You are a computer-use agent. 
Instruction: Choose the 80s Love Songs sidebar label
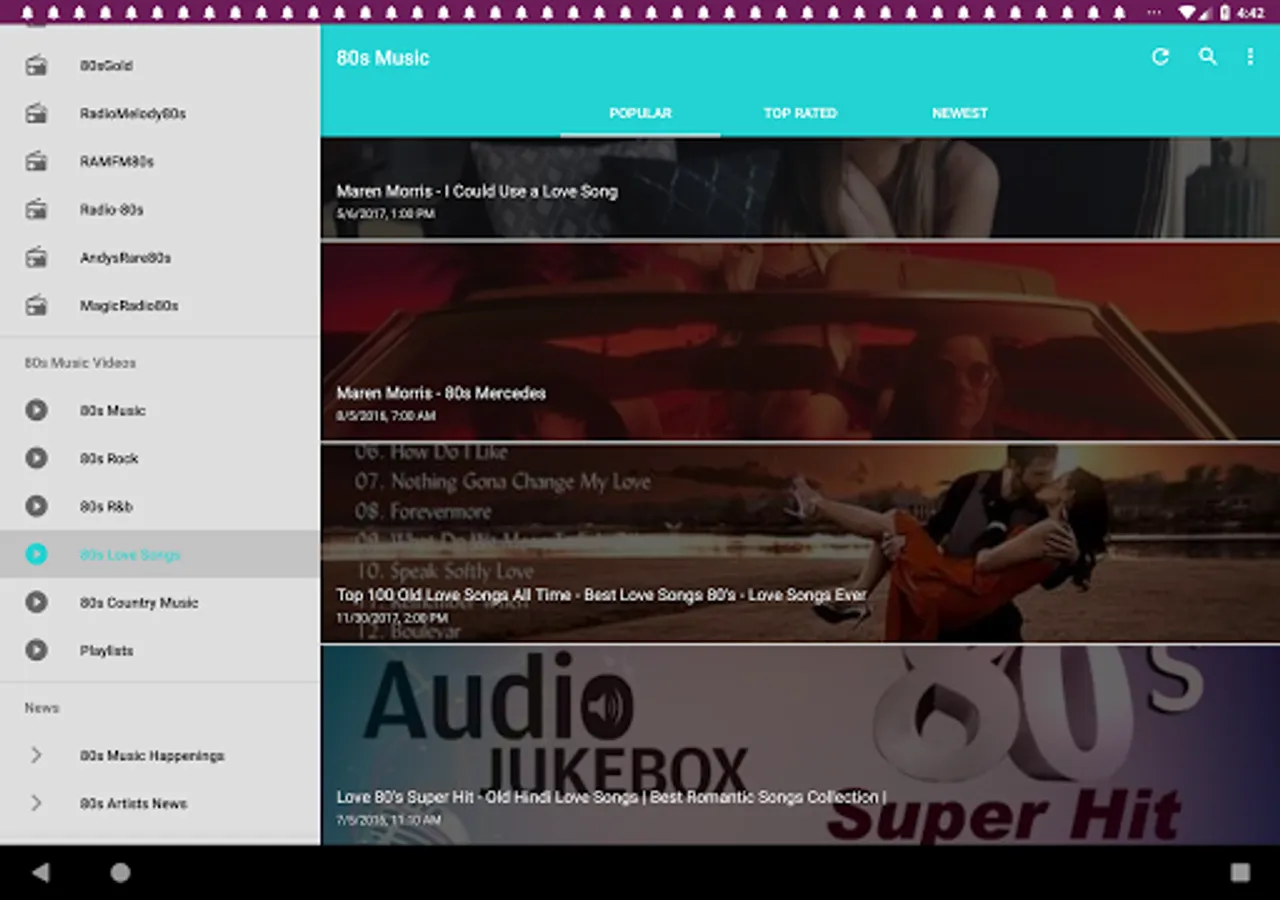[130, 554]
